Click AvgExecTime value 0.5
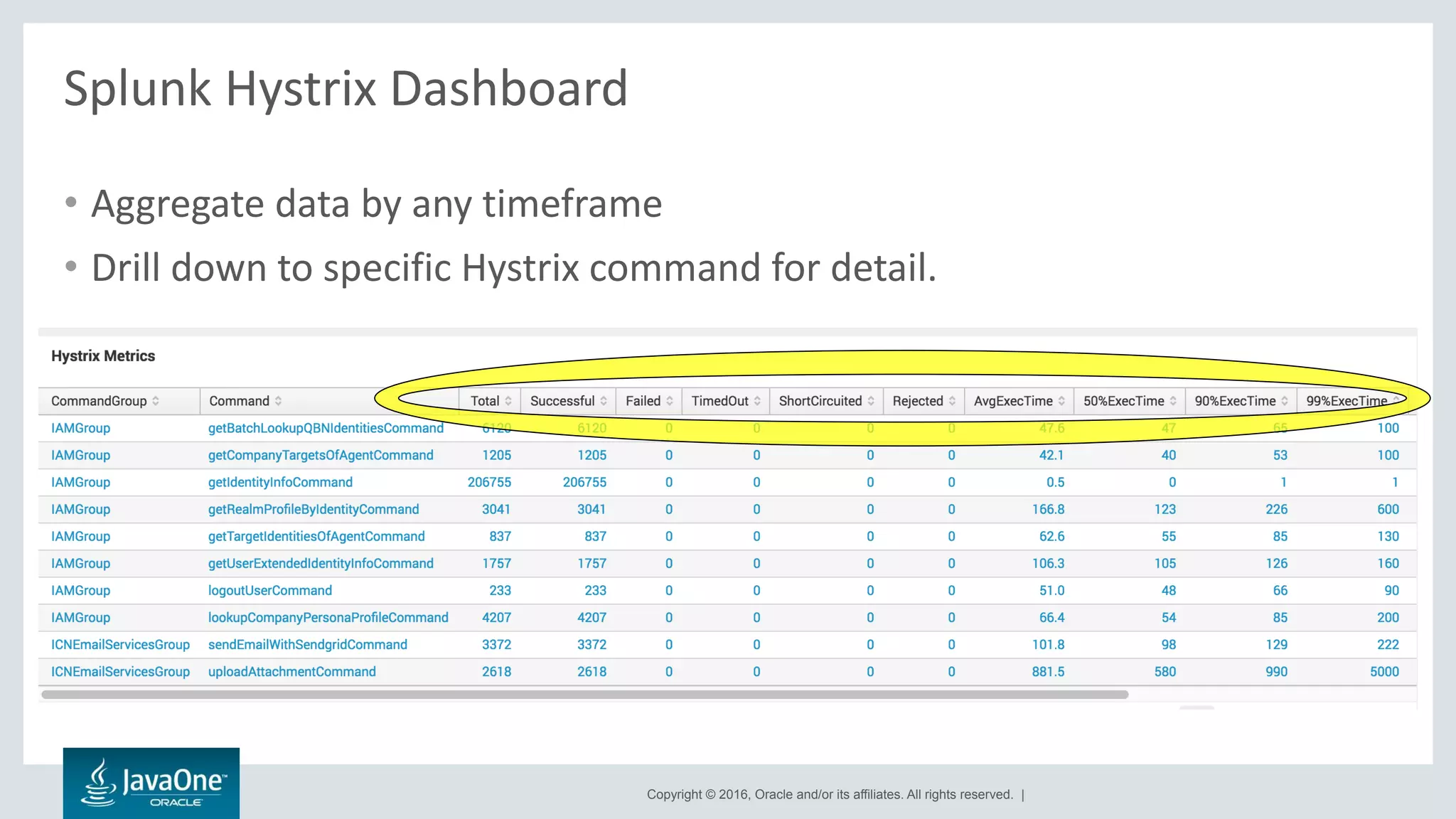The height and width of the screenshot is (819, 1456). click(1055, 482)
